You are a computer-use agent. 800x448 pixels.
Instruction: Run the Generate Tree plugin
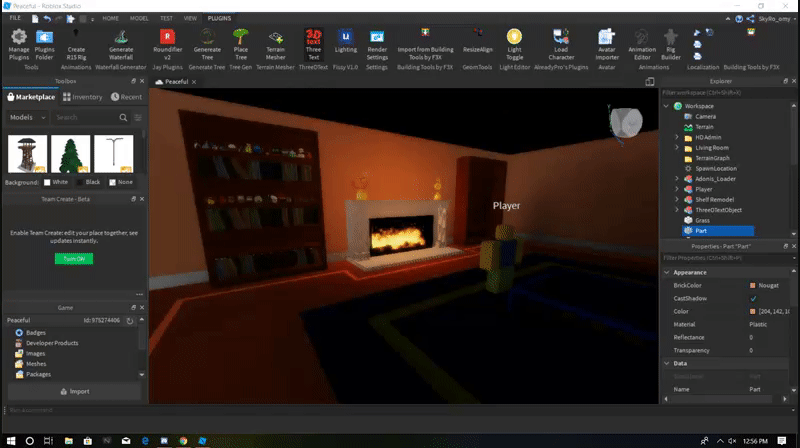tap(207, 45)
